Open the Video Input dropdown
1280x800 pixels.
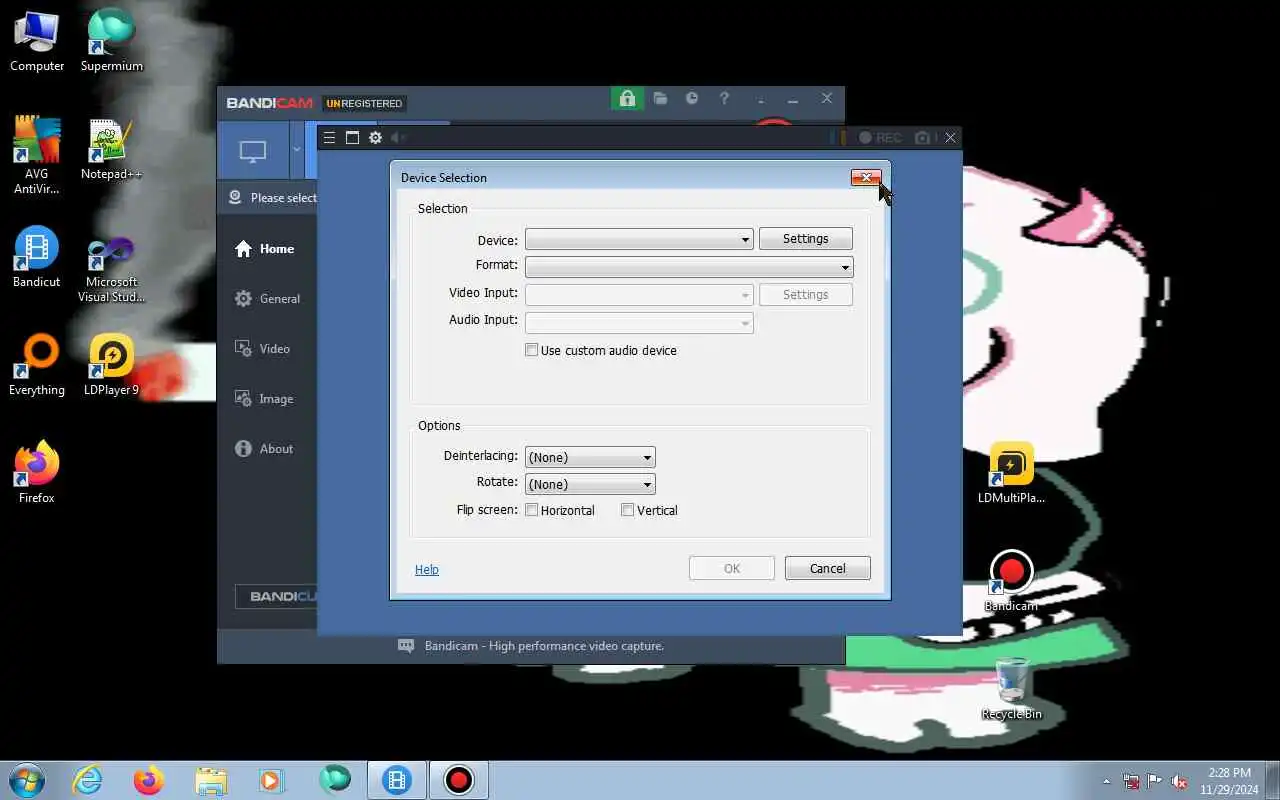639,295
